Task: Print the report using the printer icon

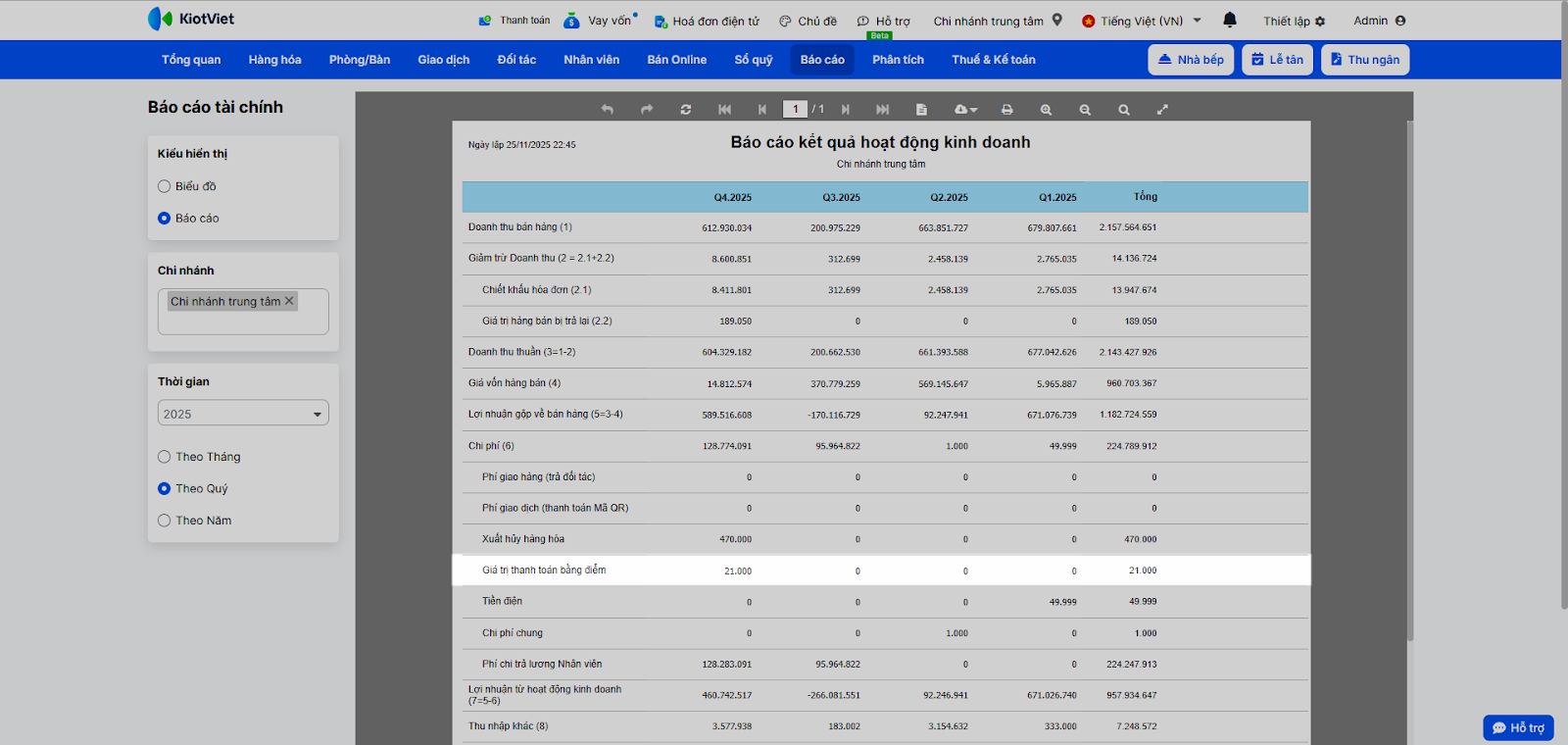Action: 1006,110
